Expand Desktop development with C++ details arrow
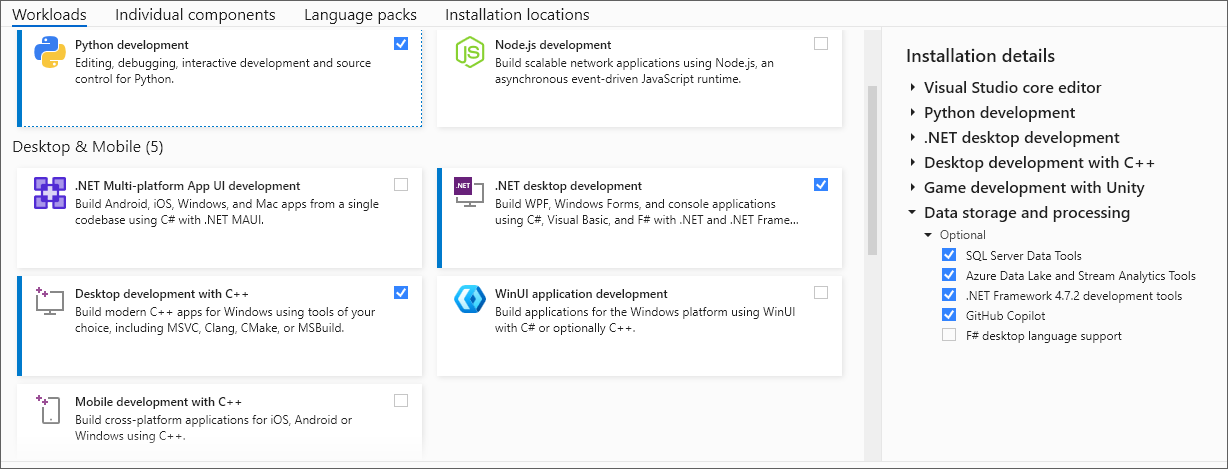This screenshot has height=469, width=1228. [x=913, y=163]
